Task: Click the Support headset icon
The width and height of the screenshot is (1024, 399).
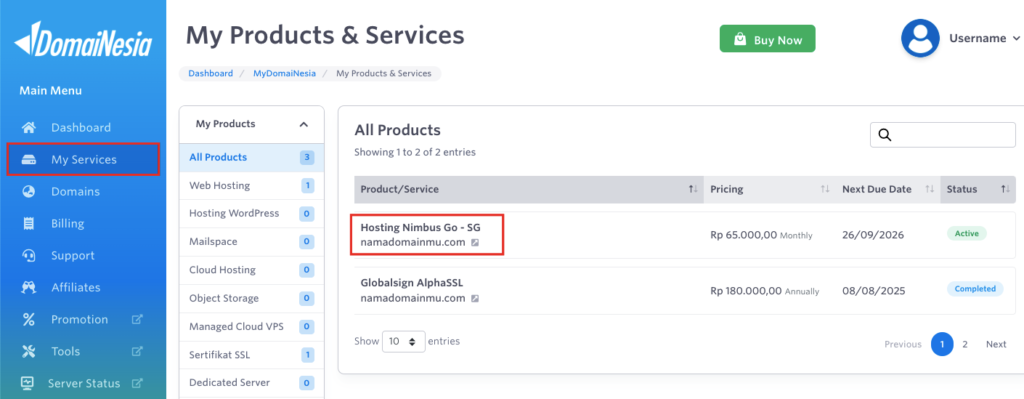Action: (28, 255)
